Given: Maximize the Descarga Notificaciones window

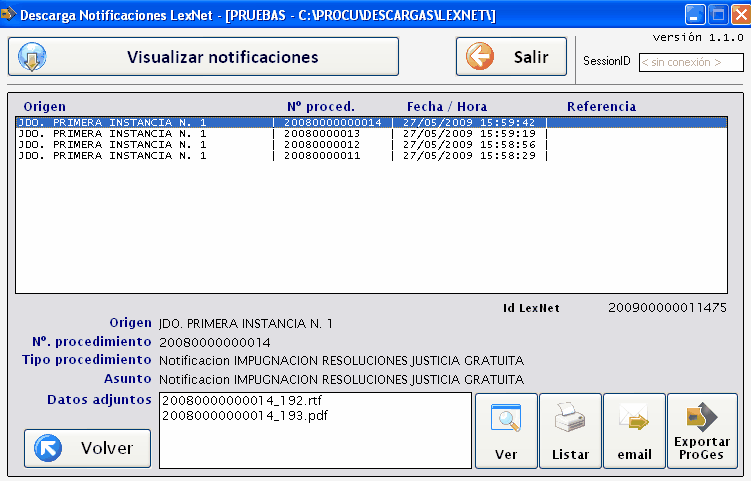Looking at the screenshot, I should coord(717,15).
